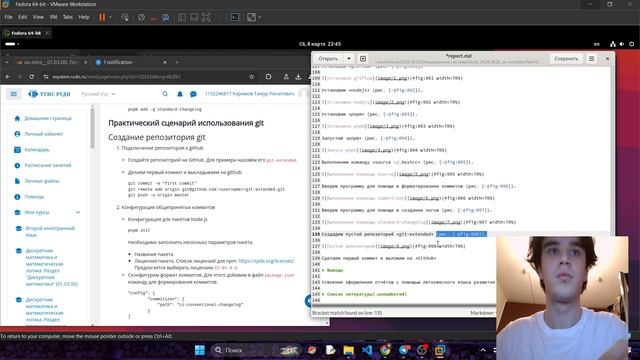Screen dimensions: 640x360
Task: Bookmark this page with the star icon
Action: [x=251, y=77]
